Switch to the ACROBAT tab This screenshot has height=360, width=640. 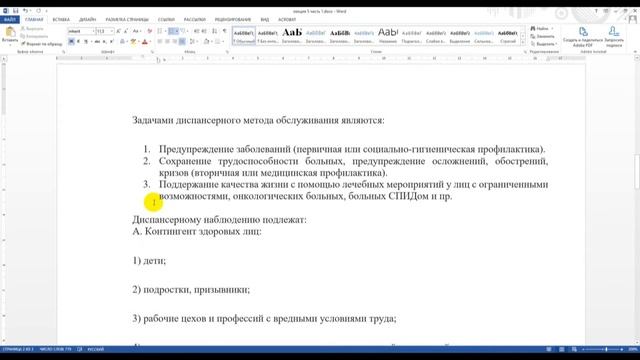tap(287, 20)
